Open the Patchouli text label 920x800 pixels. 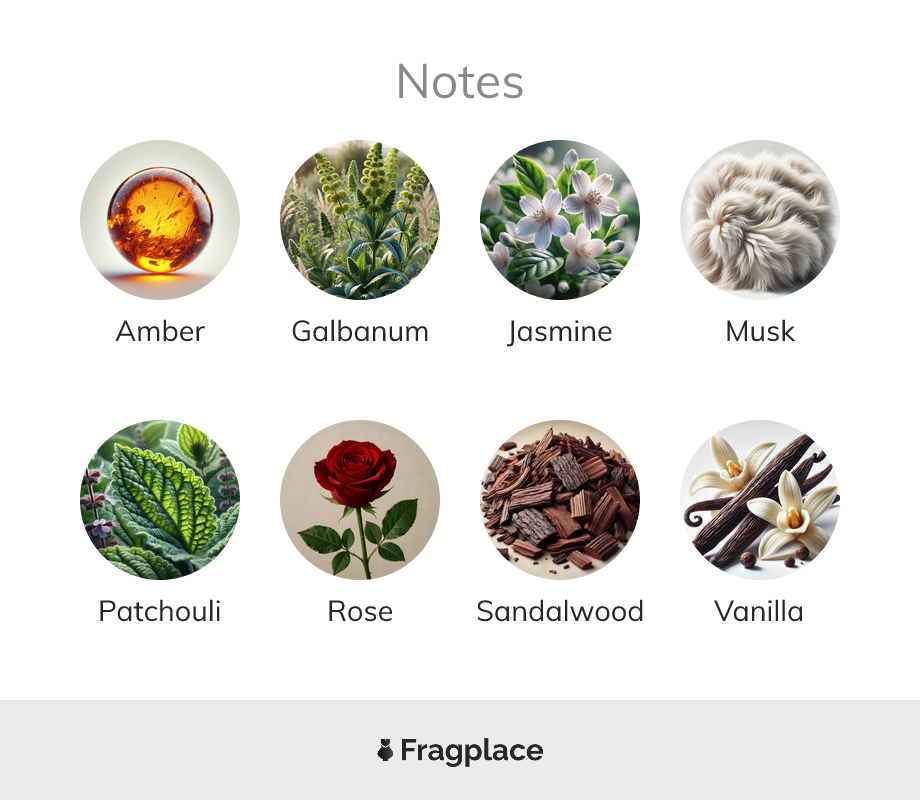(x=160, y=611)
